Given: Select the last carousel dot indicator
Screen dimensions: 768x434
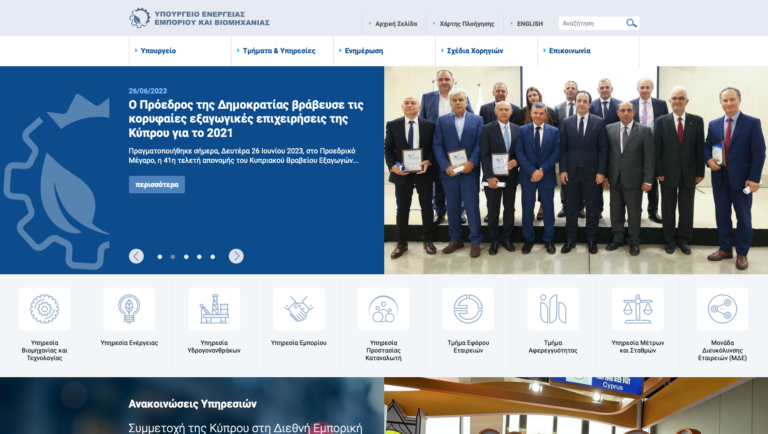Looking at the screenshot, I should pyautogui.click(x=213, y=257).
